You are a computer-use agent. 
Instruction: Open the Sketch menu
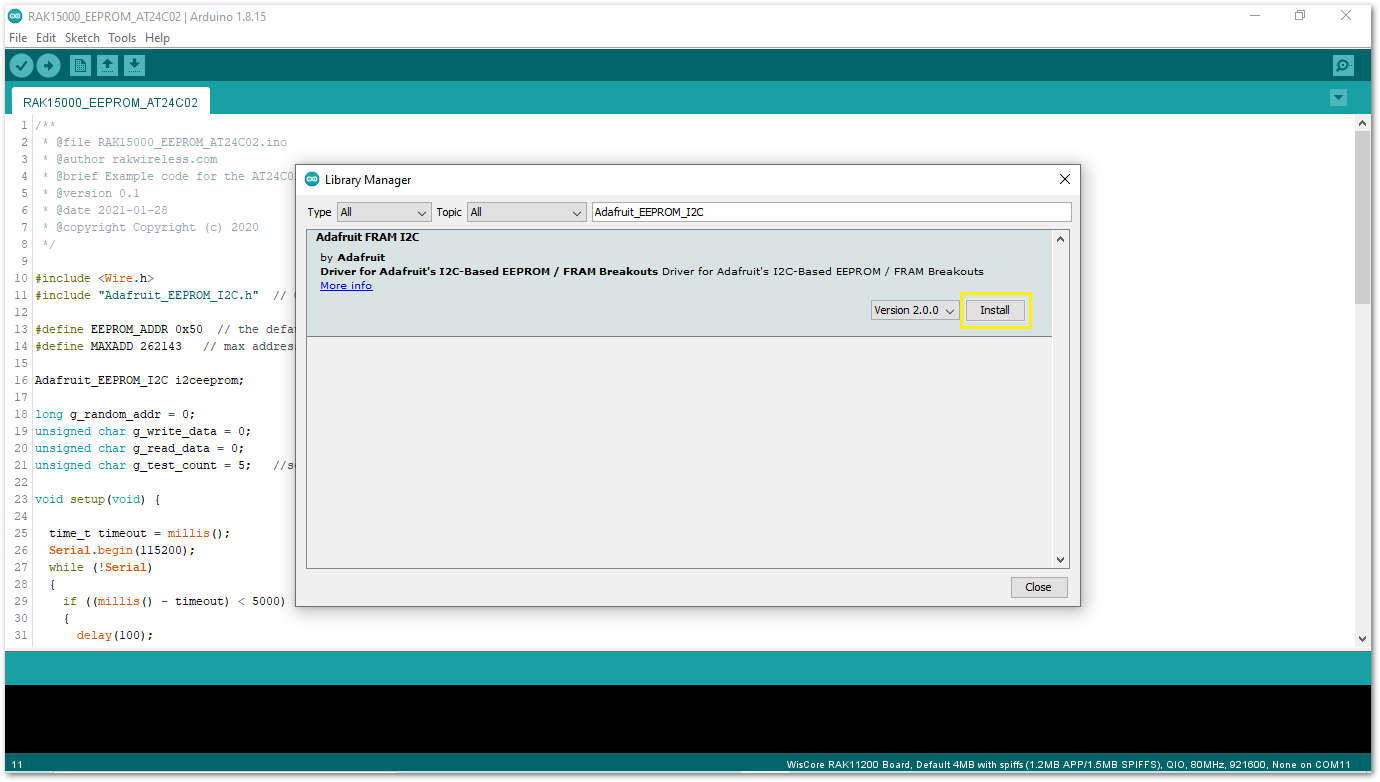click(82, 38)
